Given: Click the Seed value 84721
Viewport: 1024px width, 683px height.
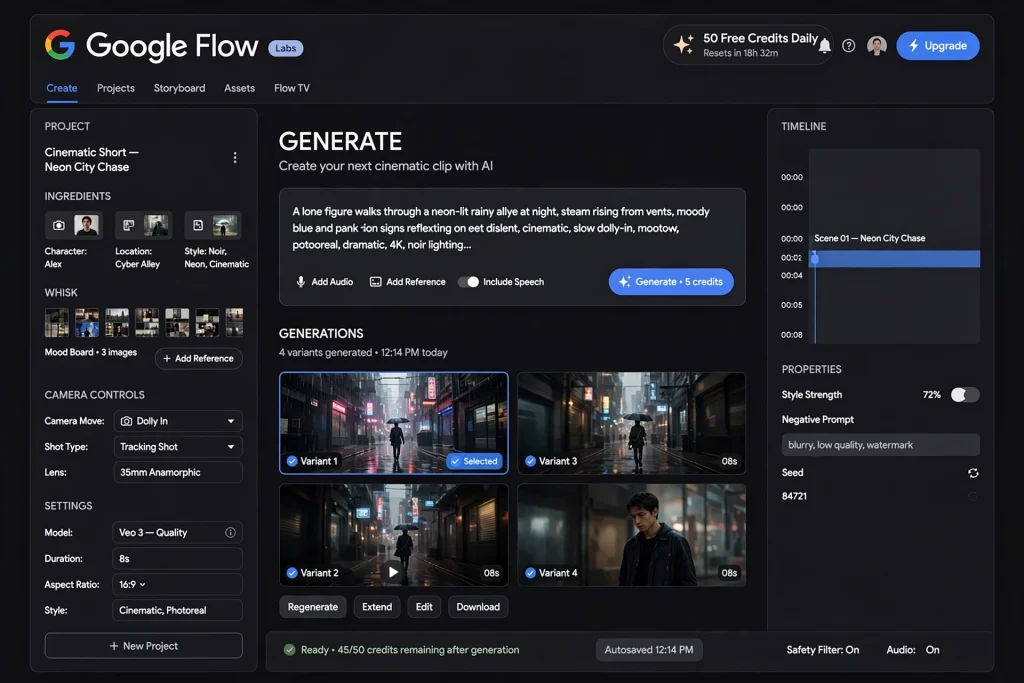Looking at the screenshot, I should coord(794,496).
